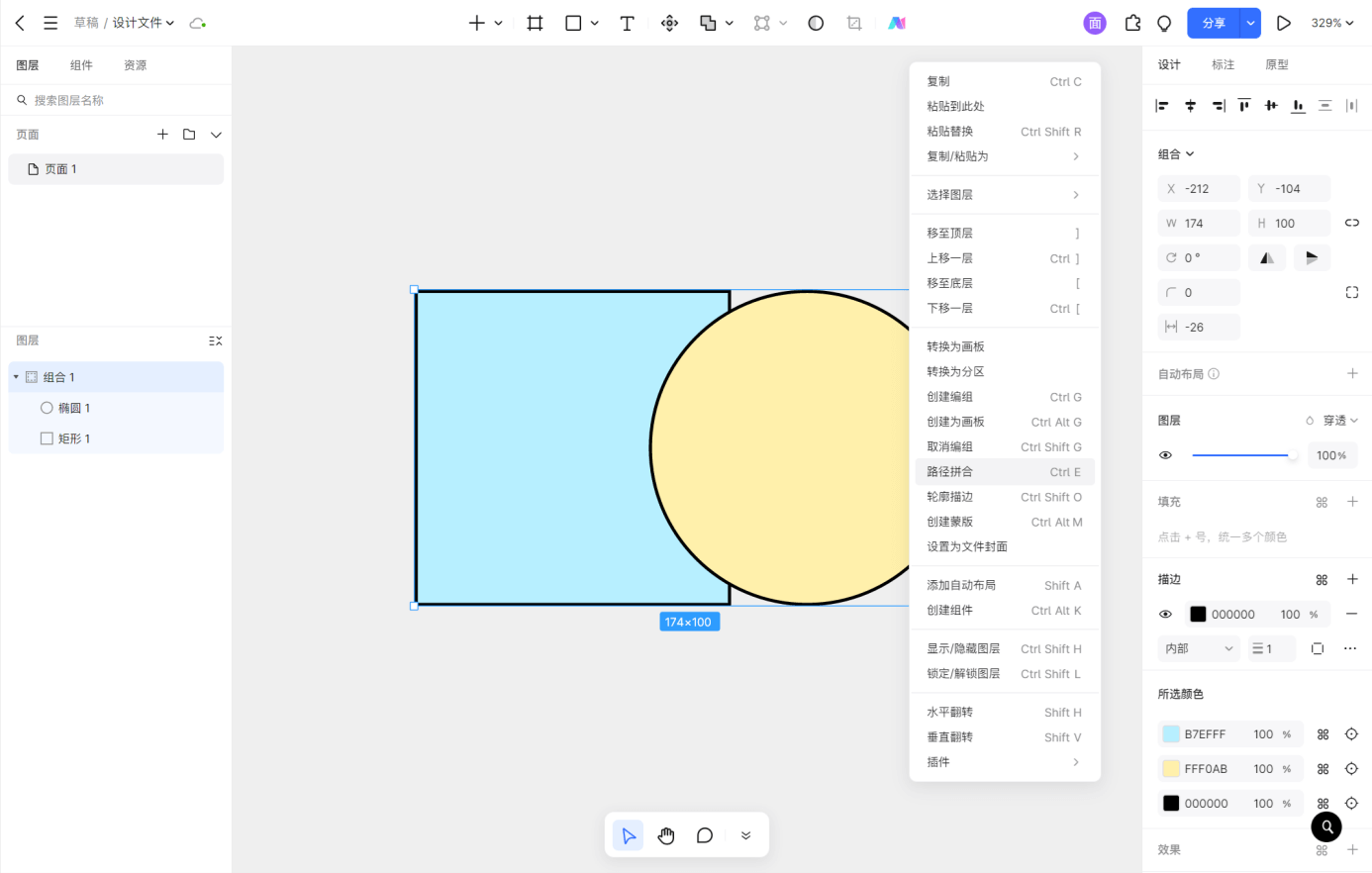Switch to 资源 tab in left panel
This screenshot has height=873, width=1372.
(x=136, y=65)
